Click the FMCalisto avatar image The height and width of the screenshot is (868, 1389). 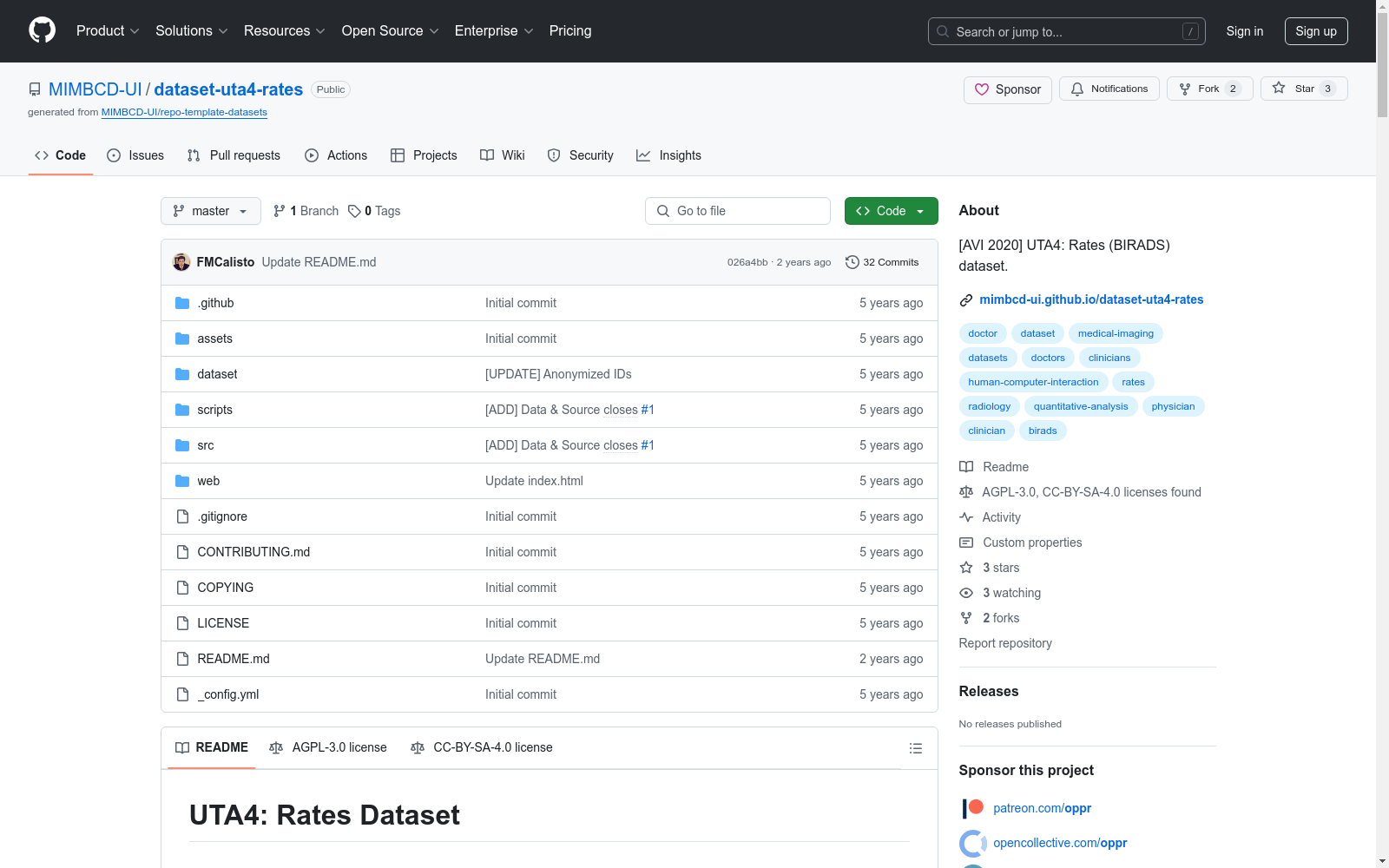pos(181,262)
